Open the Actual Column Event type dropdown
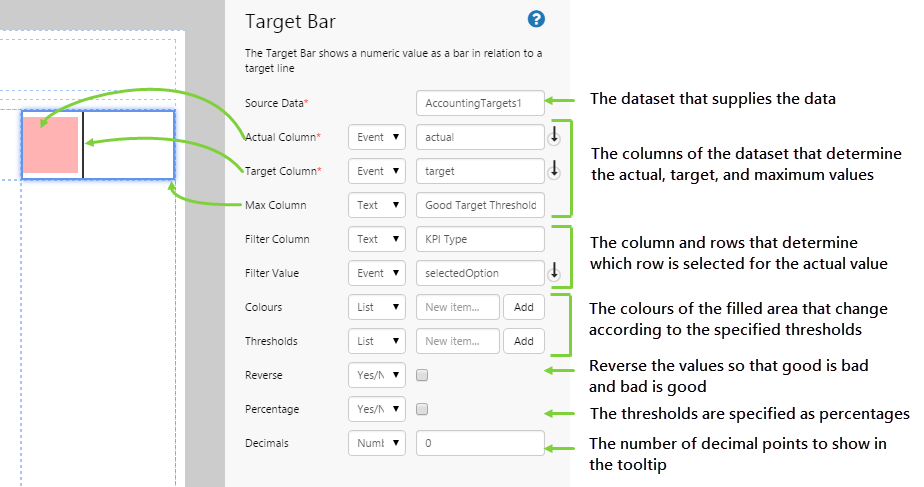 [x=377, y=137]
